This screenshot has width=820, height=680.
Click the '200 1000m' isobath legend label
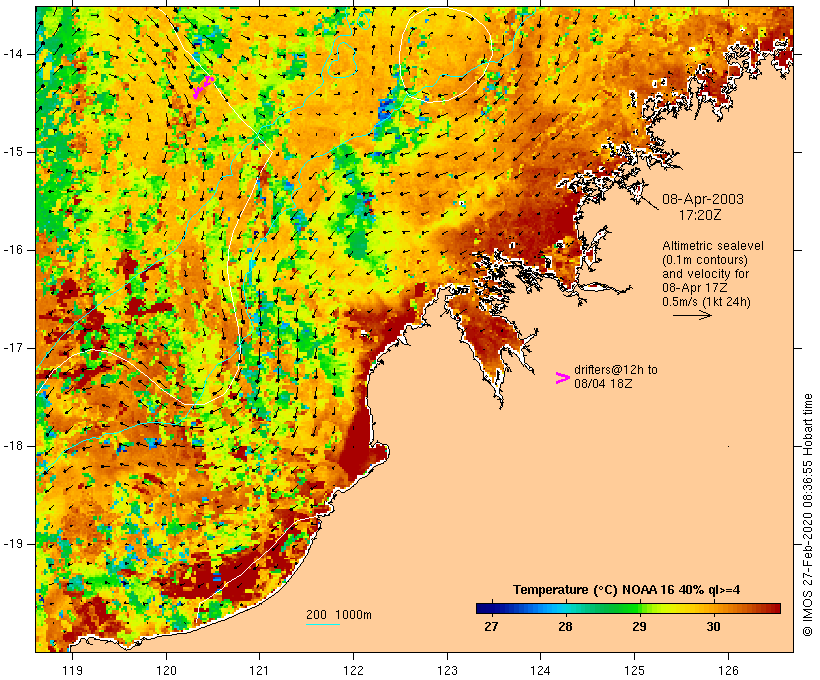click(339, 615)
